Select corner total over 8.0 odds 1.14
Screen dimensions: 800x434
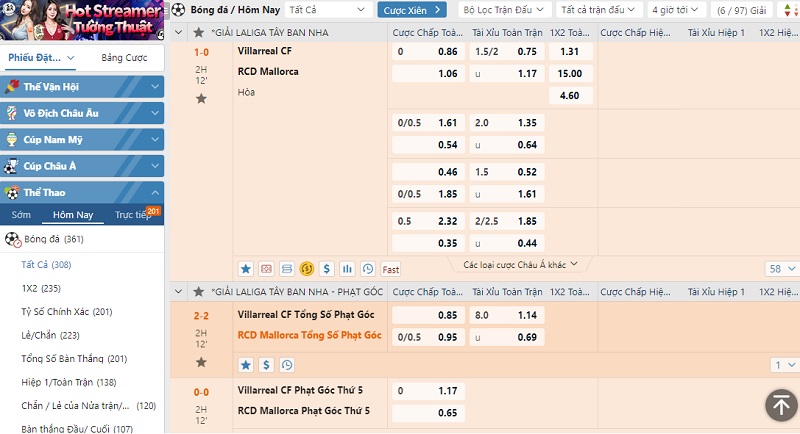click(507, 315)
